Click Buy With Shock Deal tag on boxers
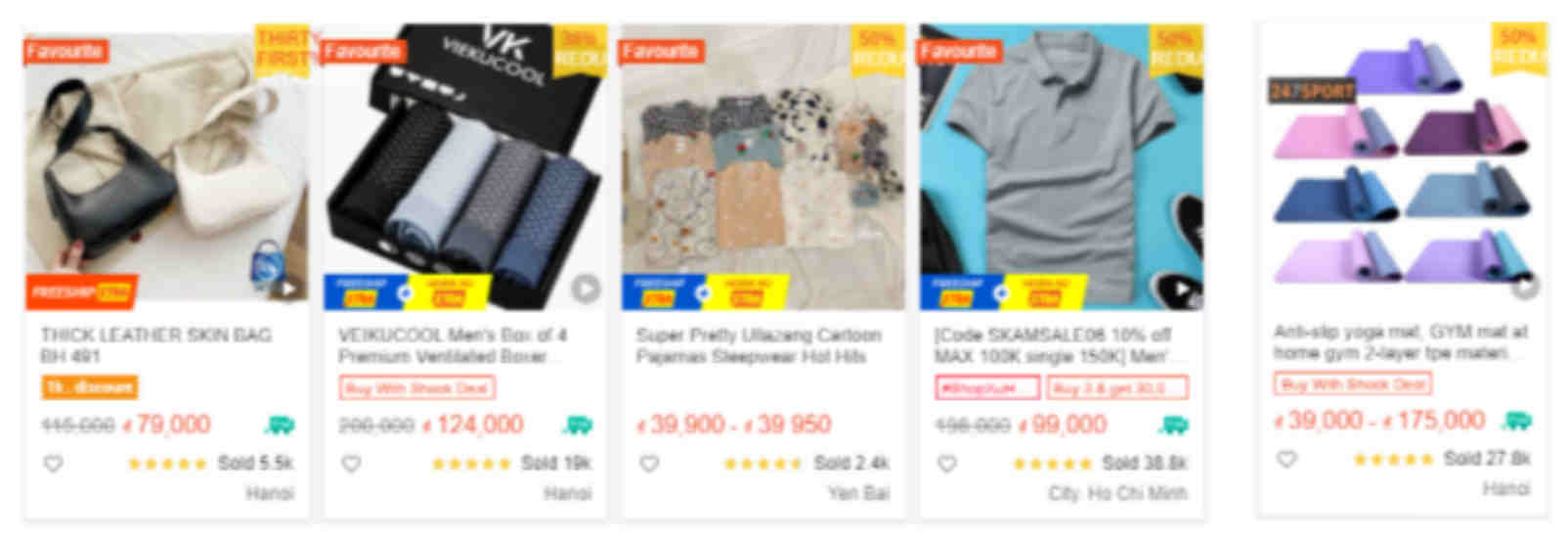 coord(417,388)
